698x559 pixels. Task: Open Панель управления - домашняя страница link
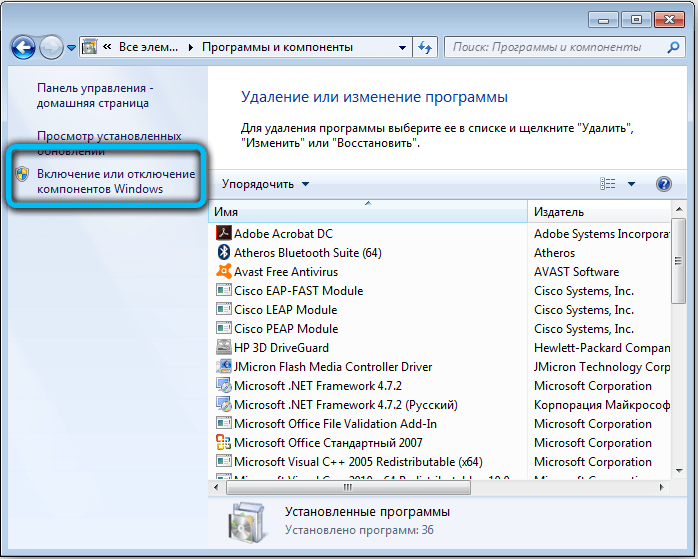point(95,95)
